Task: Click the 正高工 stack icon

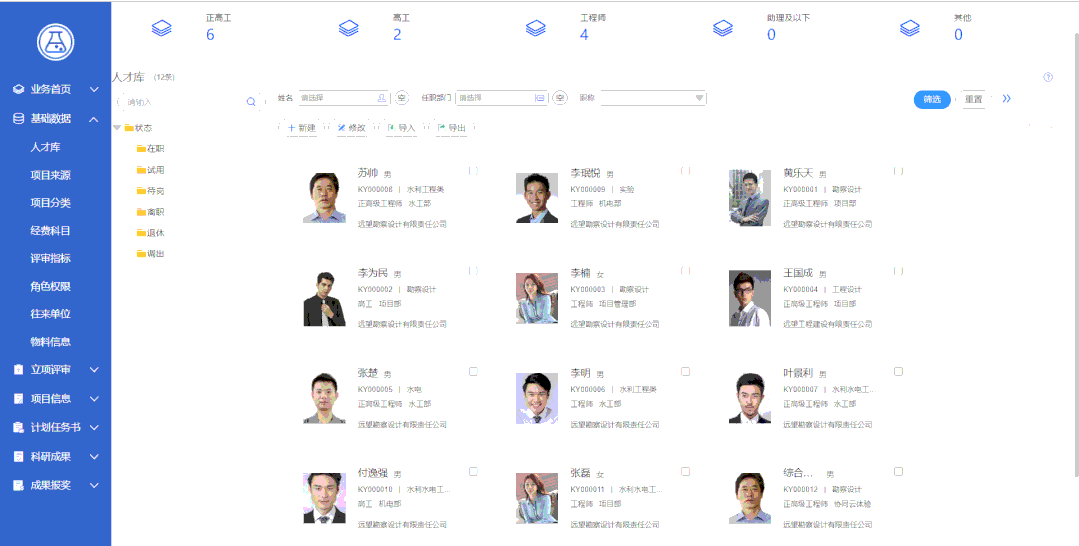Action: [162, 28]
